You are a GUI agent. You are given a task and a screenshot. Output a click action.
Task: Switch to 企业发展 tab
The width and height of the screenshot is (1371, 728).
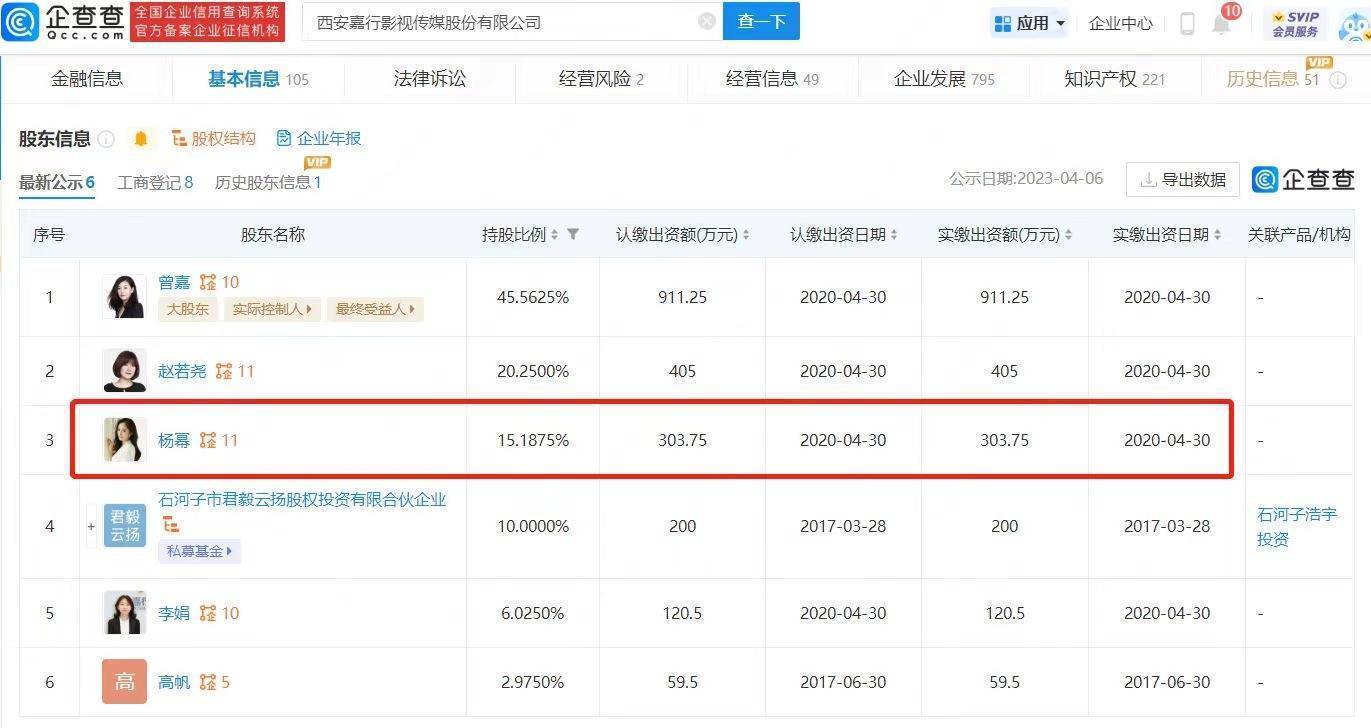click(x=944, y=79)
